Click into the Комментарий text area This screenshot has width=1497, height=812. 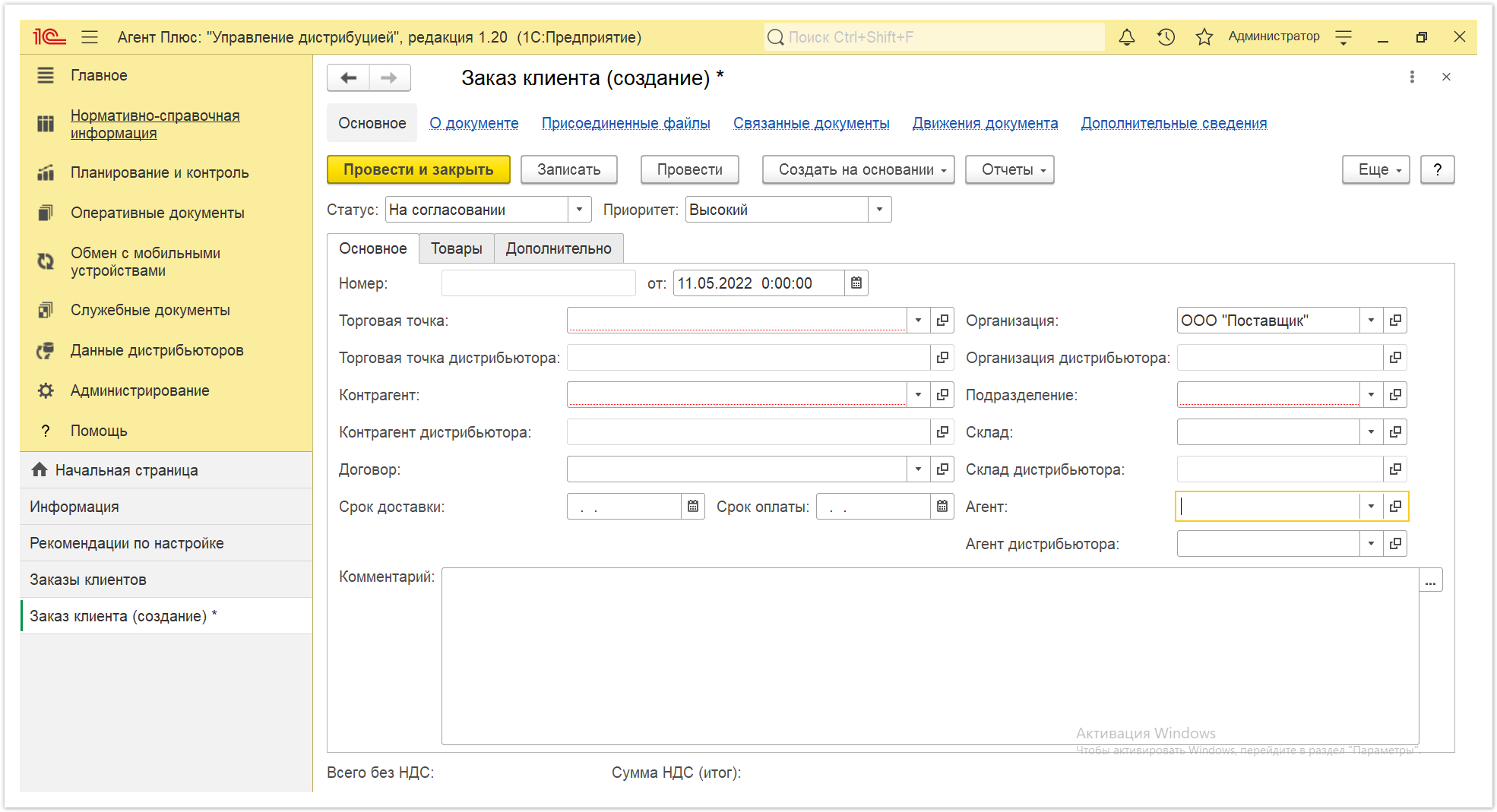click(930, 656)
